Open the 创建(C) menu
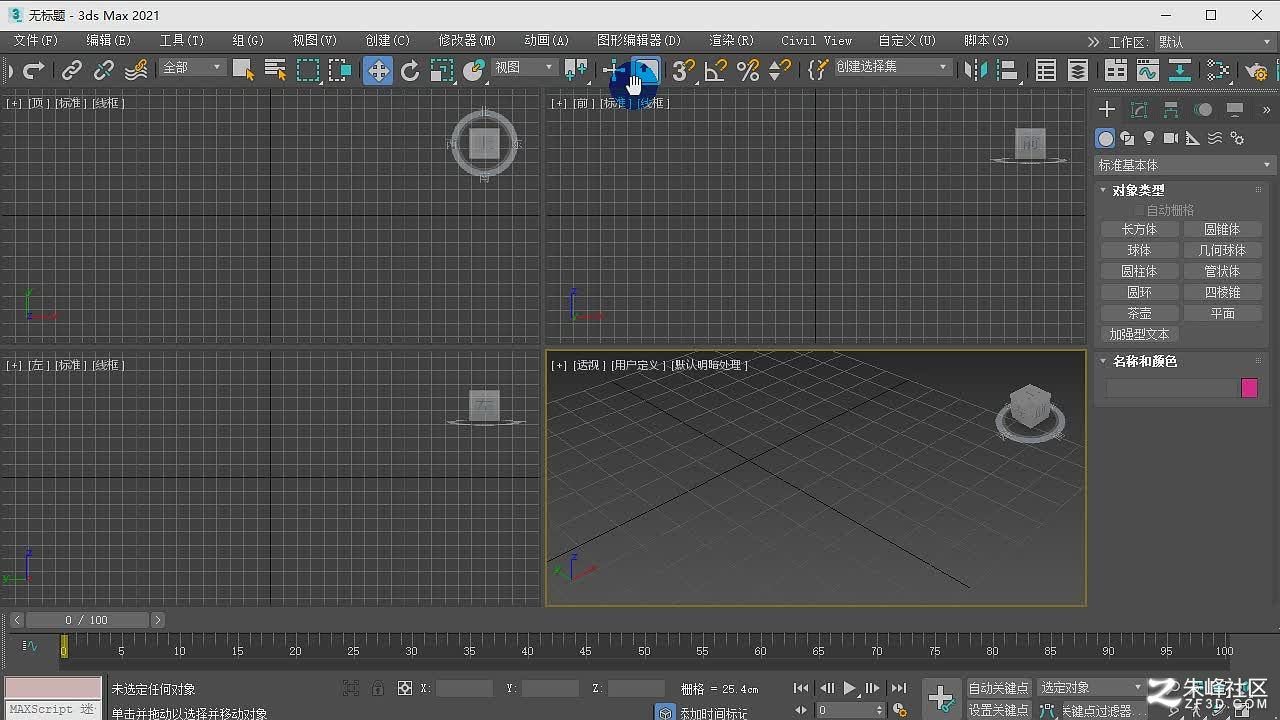 pos(388,41)
